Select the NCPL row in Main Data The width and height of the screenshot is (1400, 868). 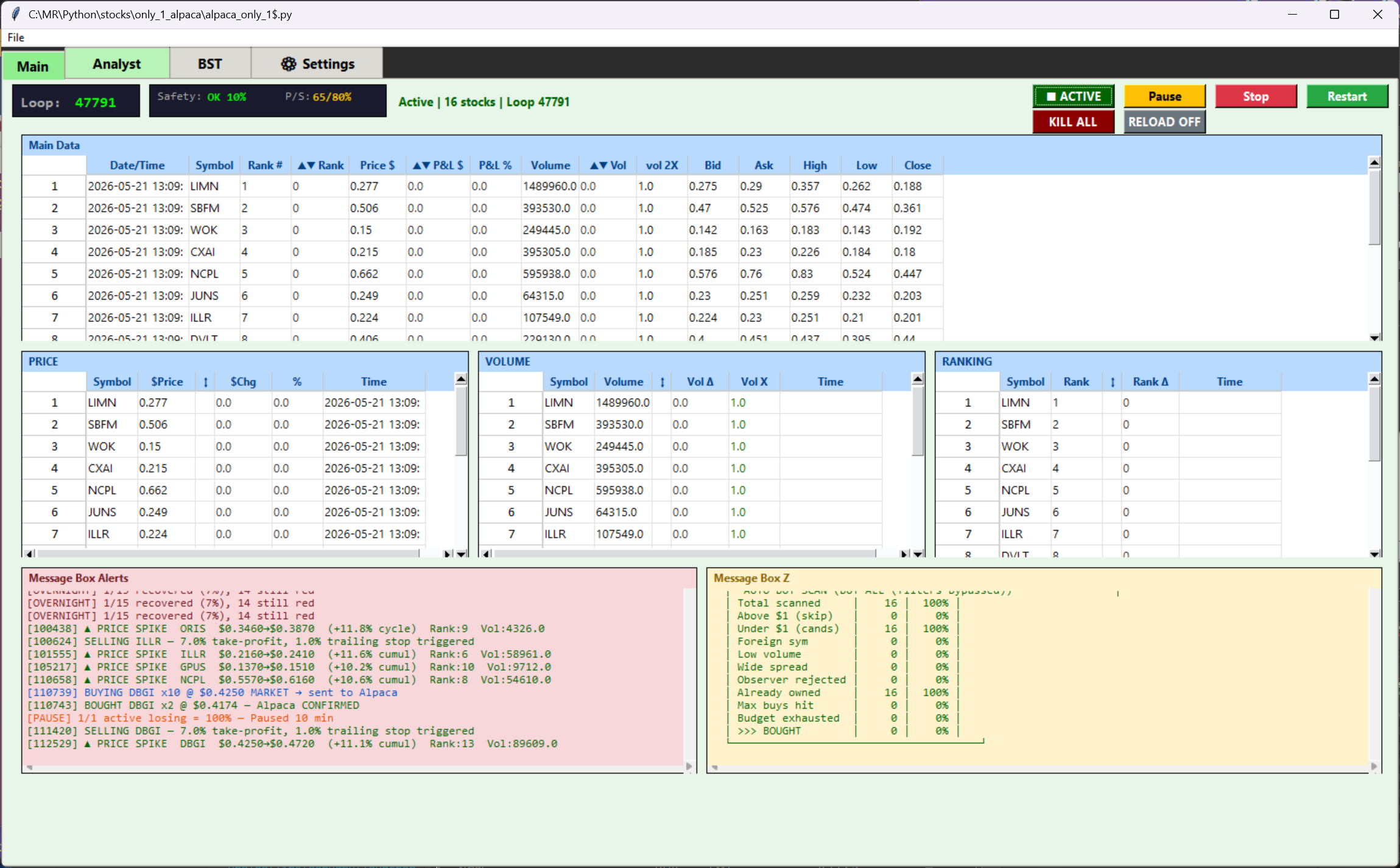(483, 274)
